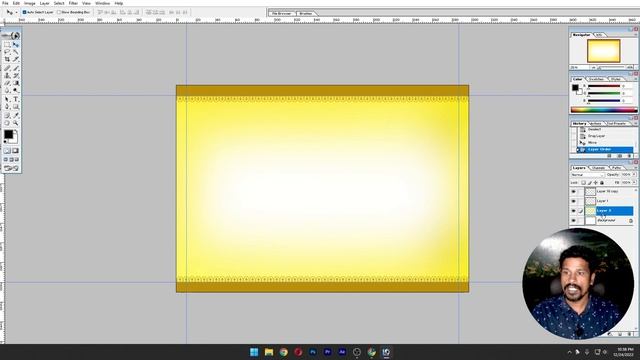Click Navigator document thumbnail preview
640x360 pixels.
click(x=604, y=51)
